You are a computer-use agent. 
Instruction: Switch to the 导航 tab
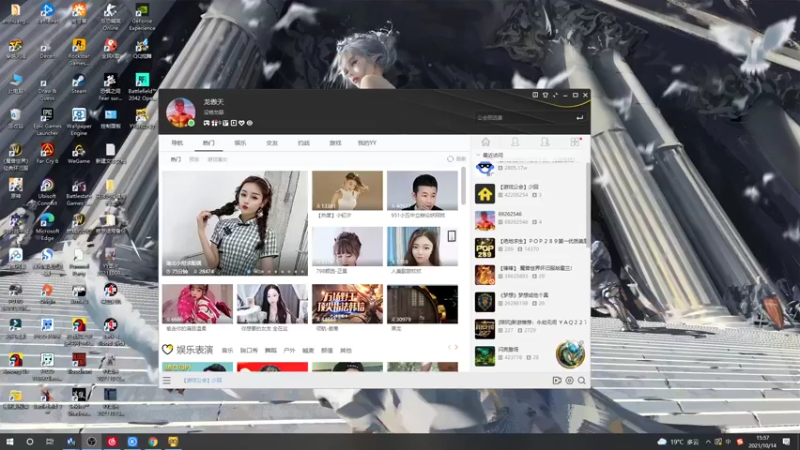[x=177, y=143]
